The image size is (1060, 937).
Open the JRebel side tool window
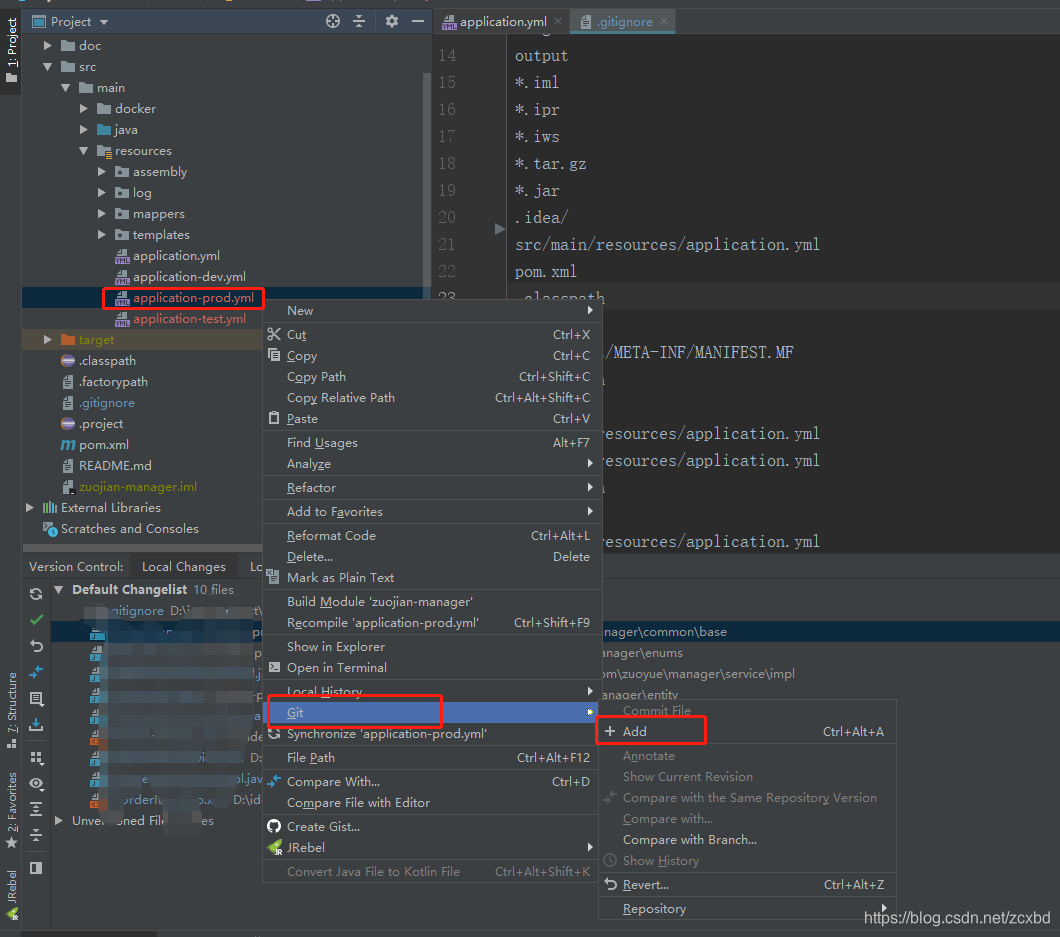click(x=11, y=894)
